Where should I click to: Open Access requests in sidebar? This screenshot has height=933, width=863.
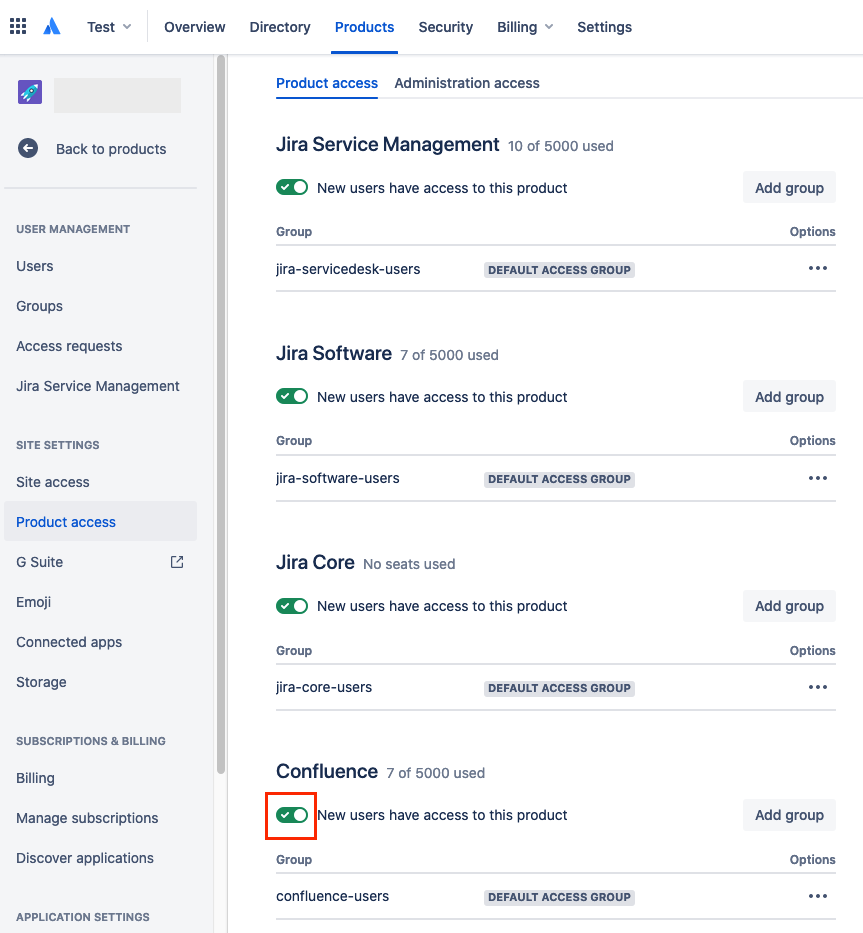[x=69, y=346]
